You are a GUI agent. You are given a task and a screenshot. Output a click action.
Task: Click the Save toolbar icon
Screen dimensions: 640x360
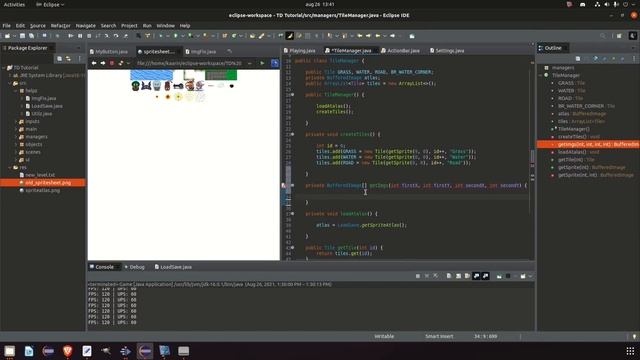click(22, 36)
